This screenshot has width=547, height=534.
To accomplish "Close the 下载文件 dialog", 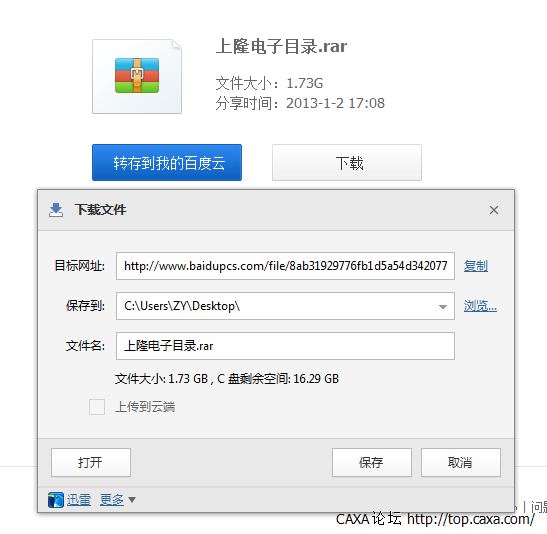I will coord(494,210).
